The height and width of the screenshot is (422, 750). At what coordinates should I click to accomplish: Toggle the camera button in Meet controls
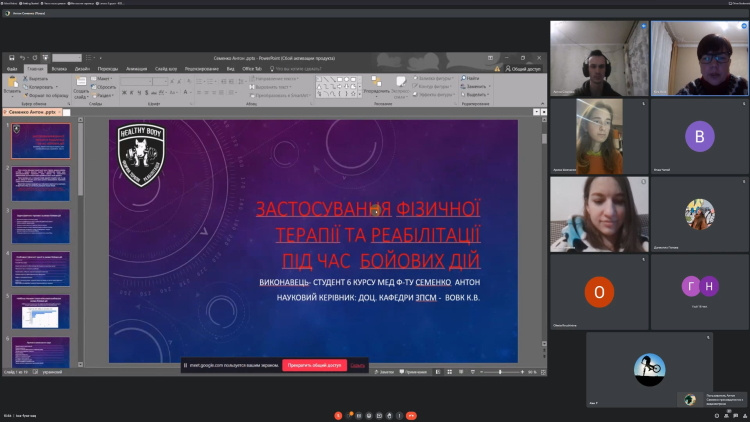coord(351,415)
